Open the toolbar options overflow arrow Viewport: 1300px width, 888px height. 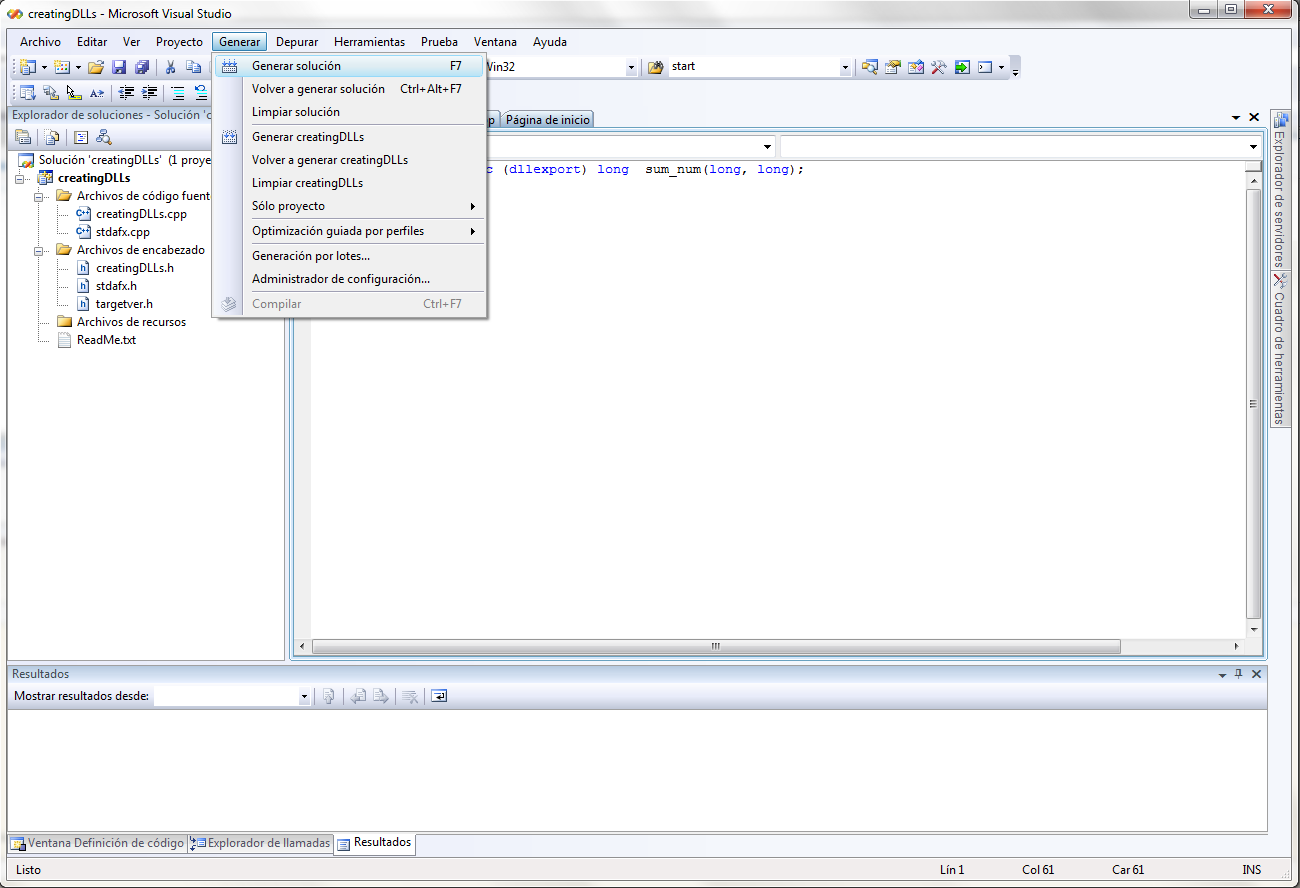point(1016,72)
